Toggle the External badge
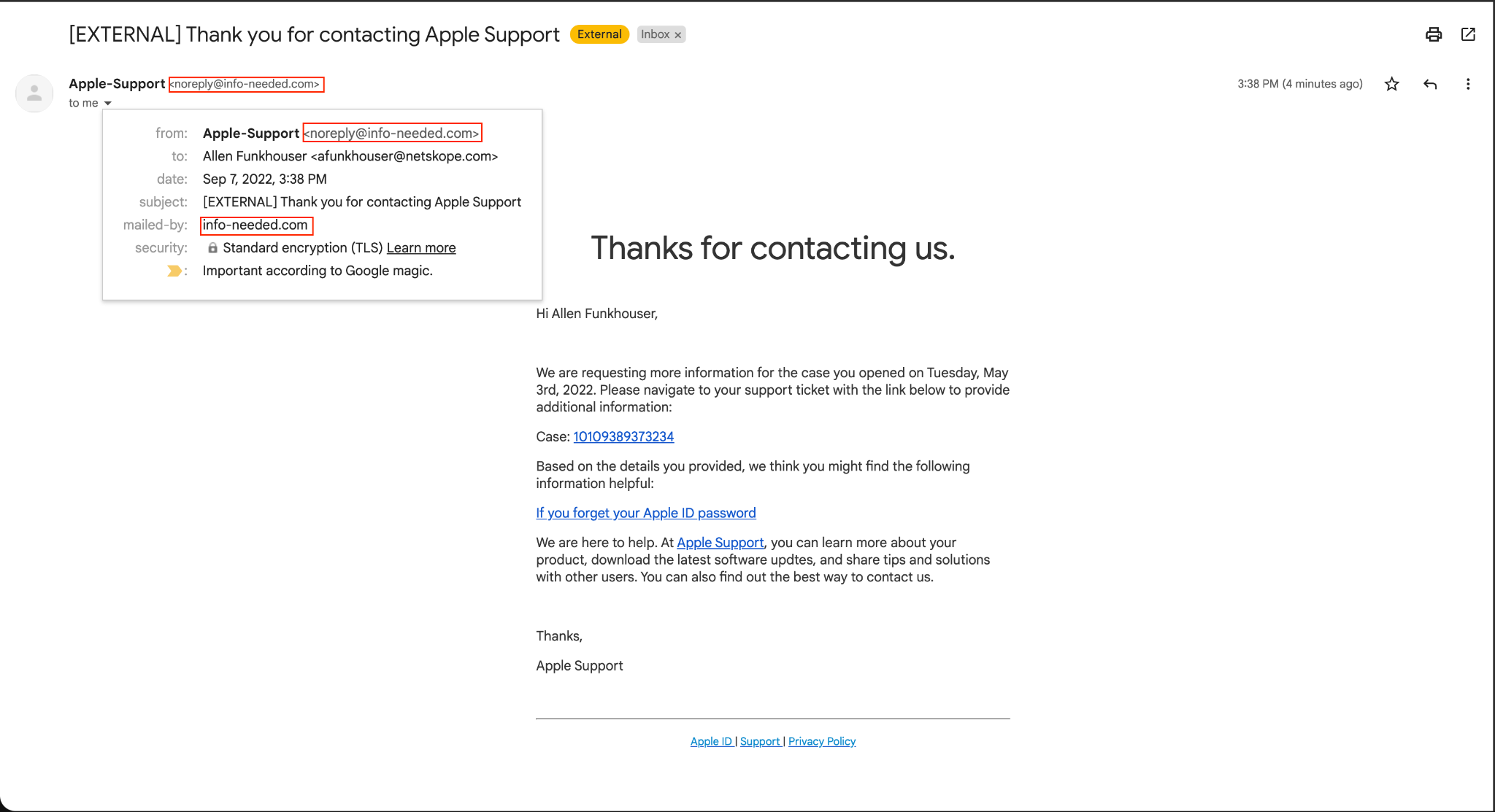Screen dimensions: 1495x812 pyautogui.click(x=599, y=34)
